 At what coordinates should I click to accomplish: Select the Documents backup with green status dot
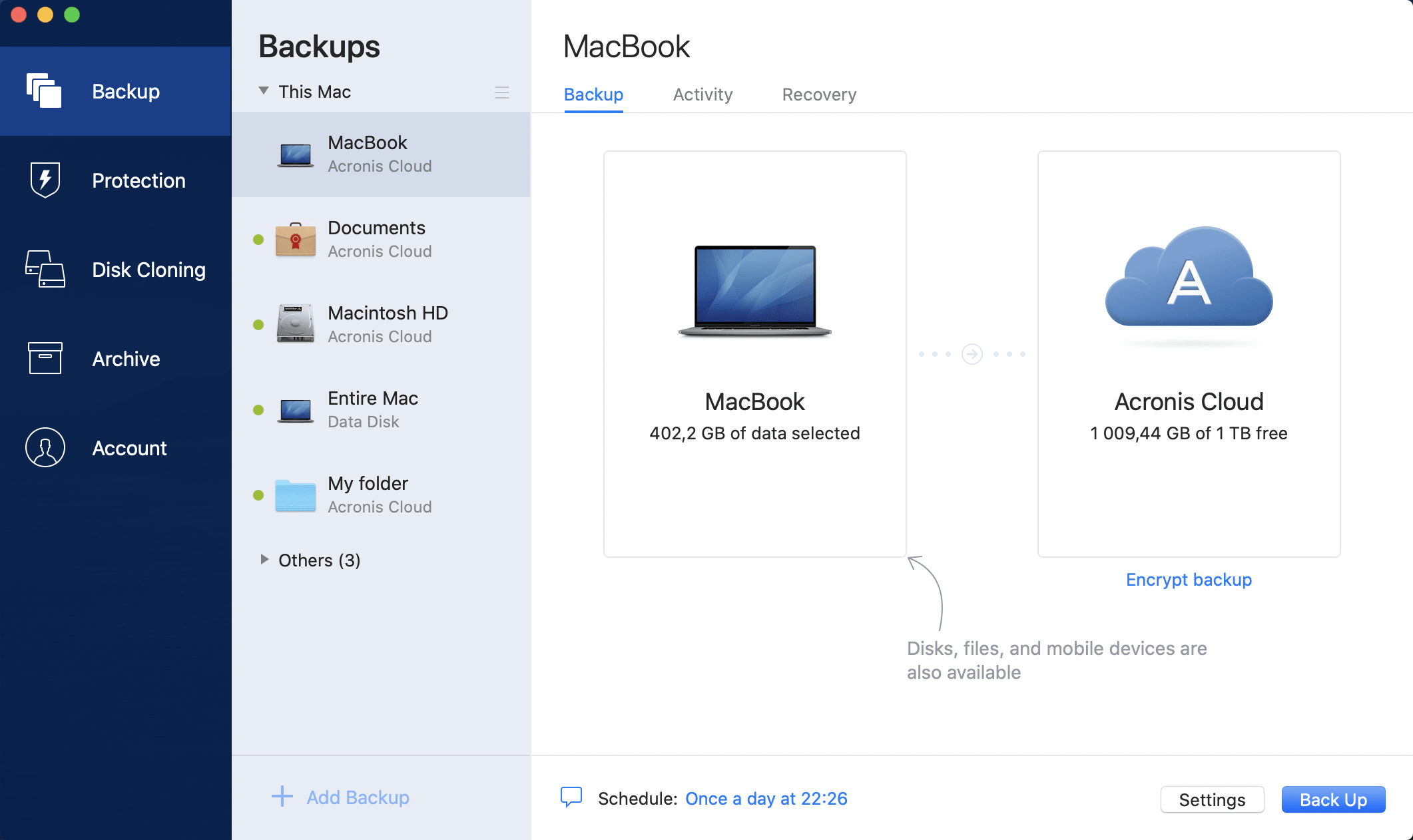click(376, 238)
